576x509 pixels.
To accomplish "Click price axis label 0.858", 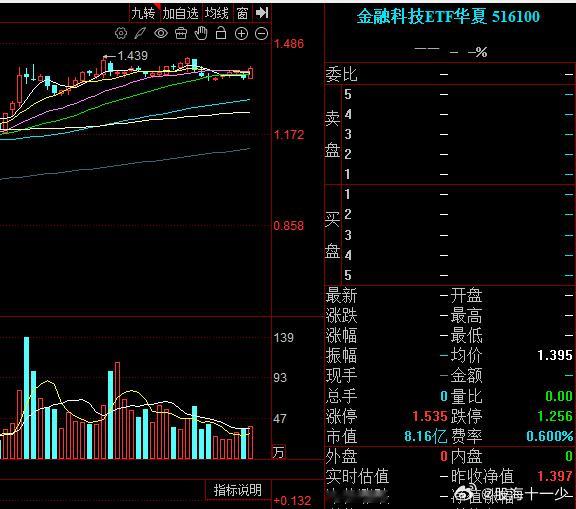I will click(289, 225).
